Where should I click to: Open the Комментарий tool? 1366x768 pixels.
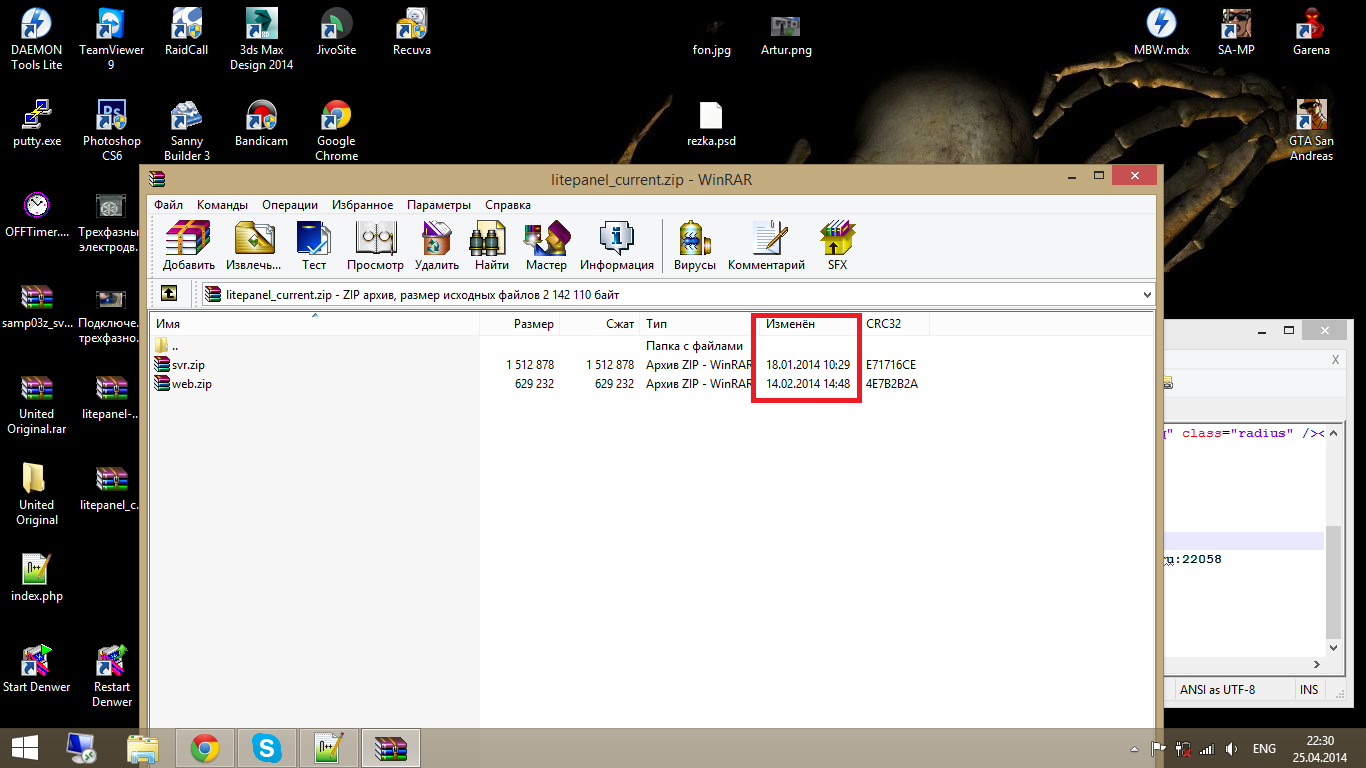click(767, 246)
